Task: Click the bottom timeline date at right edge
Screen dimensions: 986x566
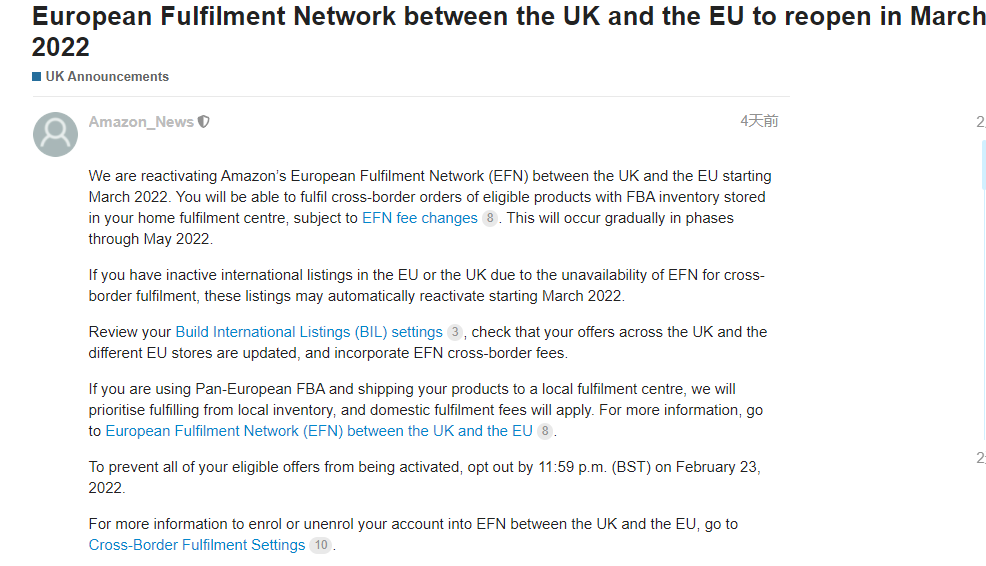Action: 980,457
